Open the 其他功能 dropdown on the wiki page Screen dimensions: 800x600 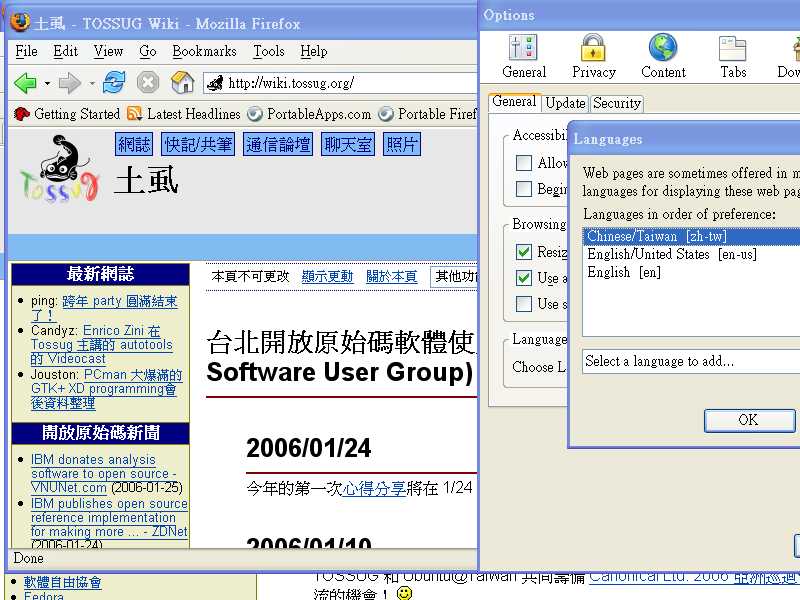tap(454, 277)
